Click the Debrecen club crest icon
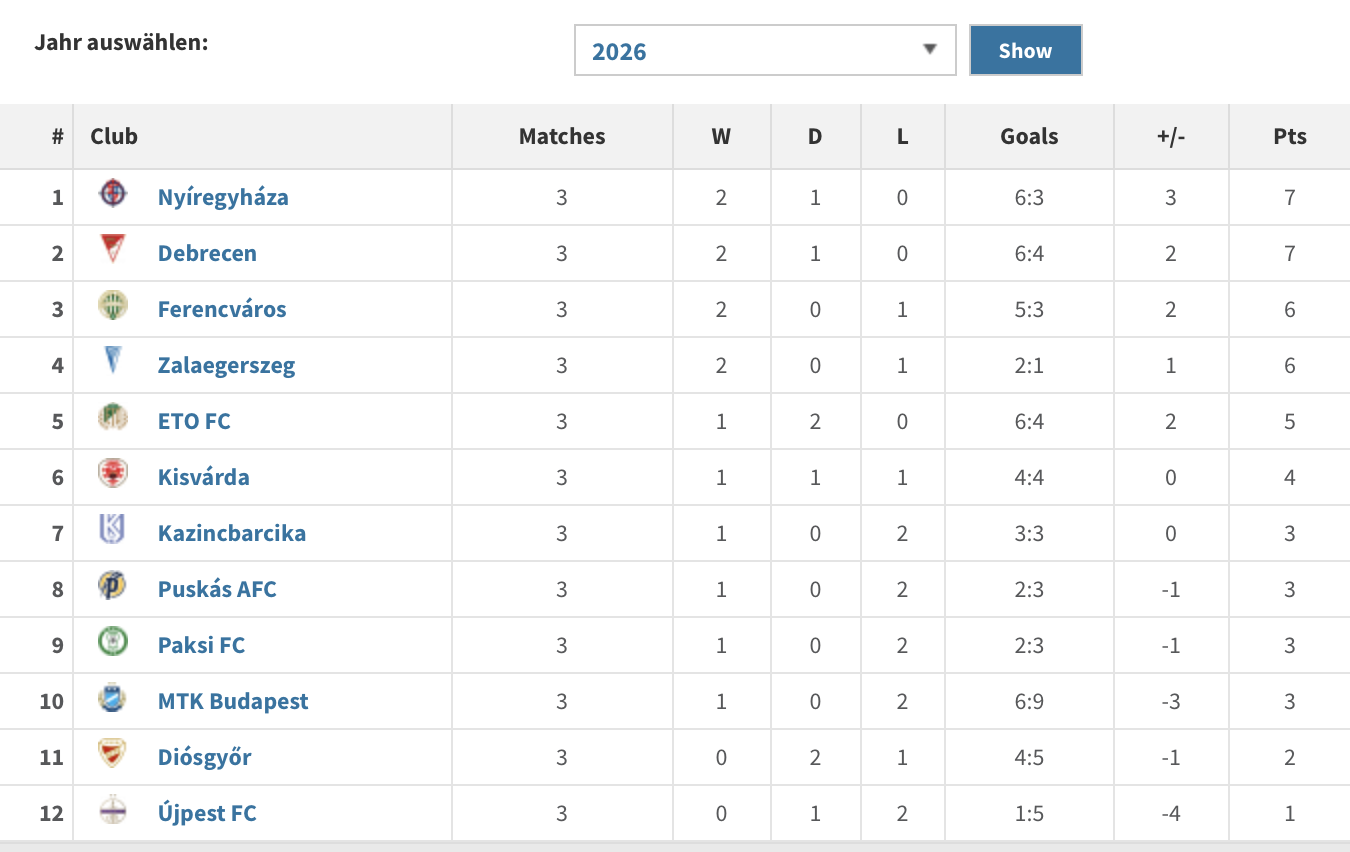The width and height of the screenshot is (1350, 852). [x=113, y=249]
